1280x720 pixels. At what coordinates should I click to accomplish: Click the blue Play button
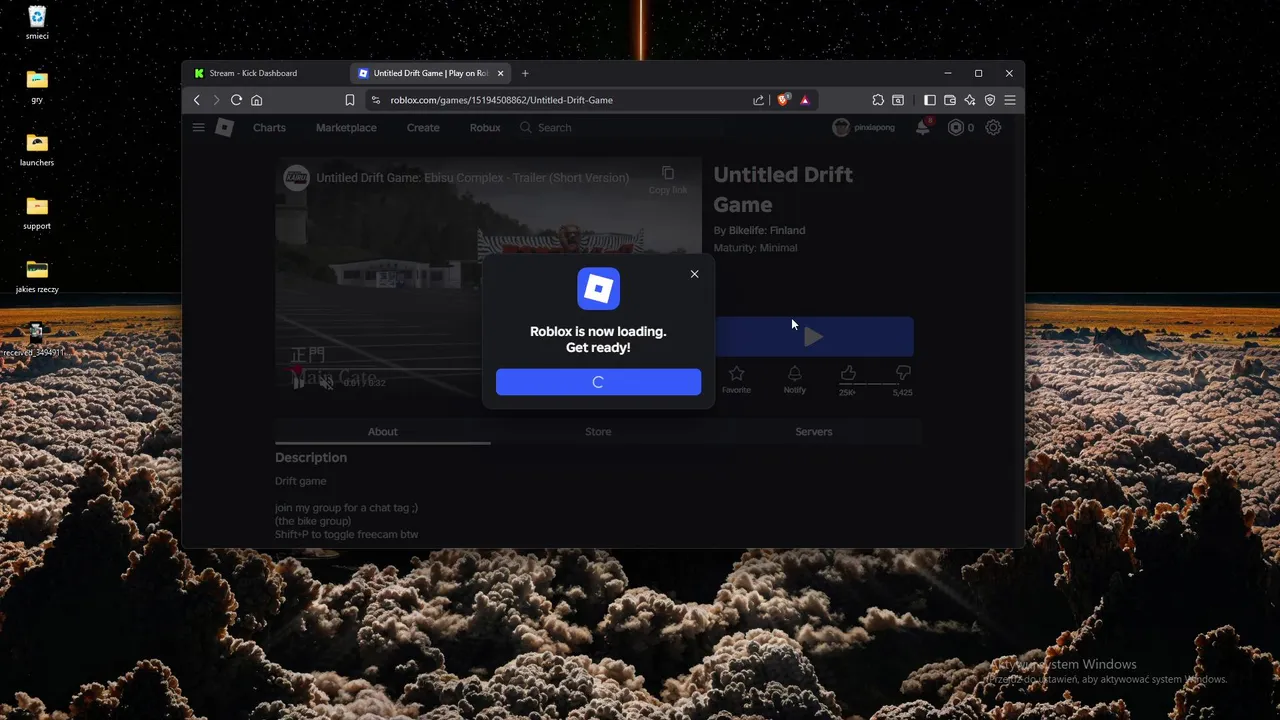click(x=813, y=337)
